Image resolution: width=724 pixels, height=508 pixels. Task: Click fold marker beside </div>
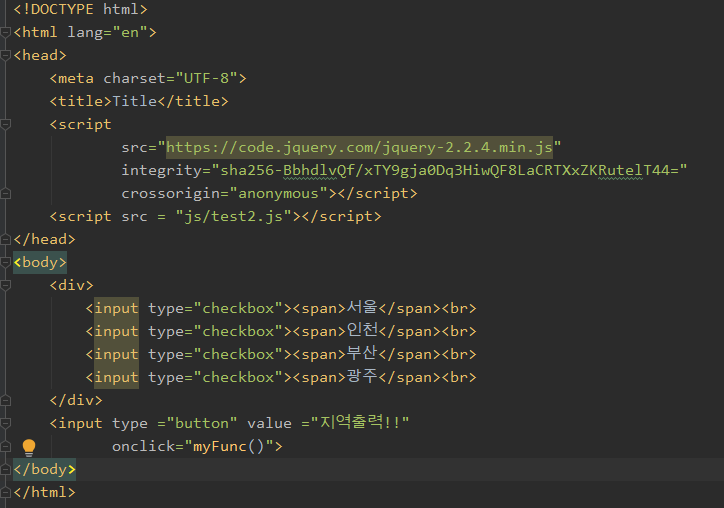tap(5, 400)
